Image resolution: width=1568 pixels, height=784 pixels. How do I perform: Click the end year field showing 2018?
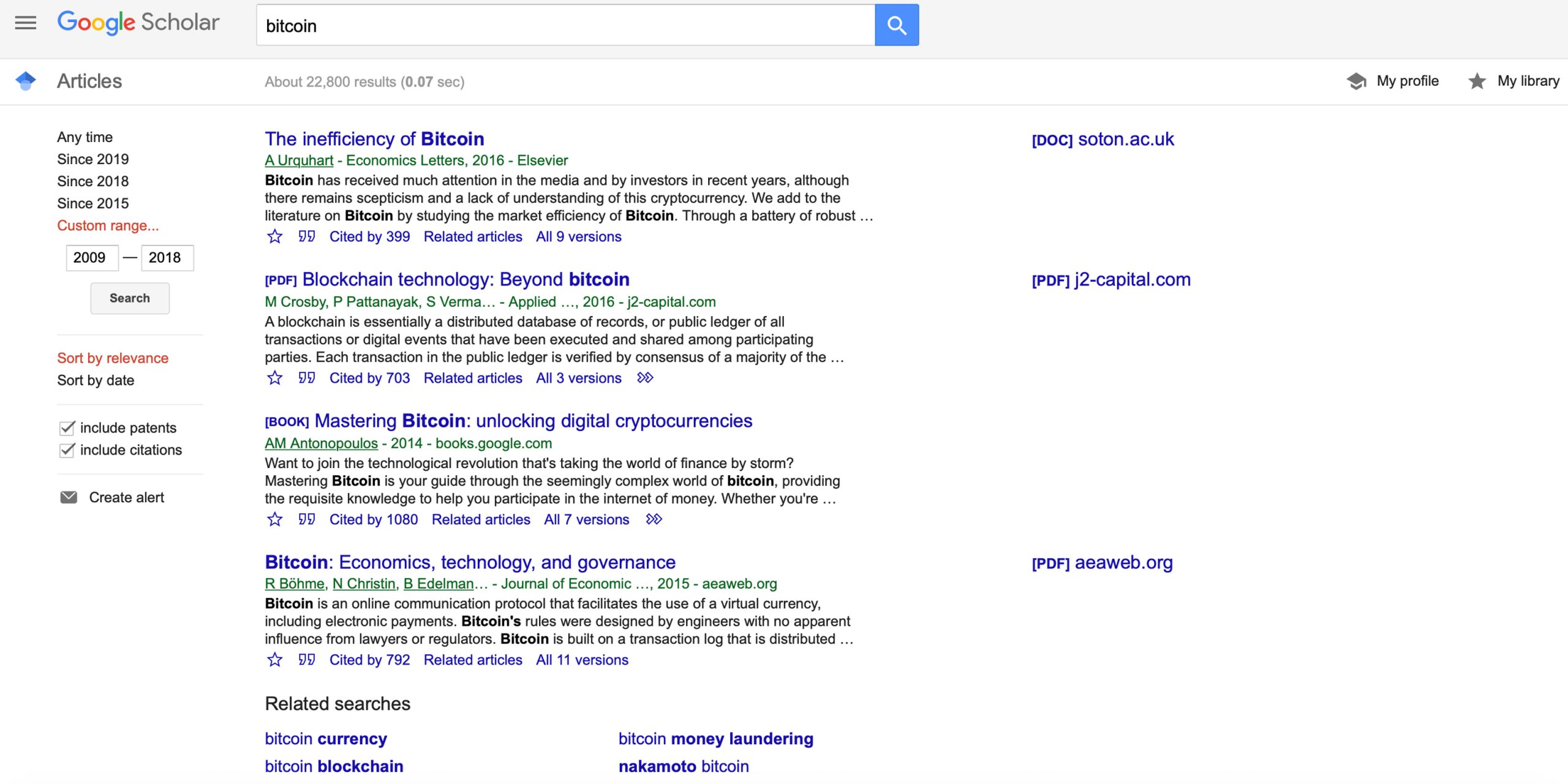[x=167, y=258]
